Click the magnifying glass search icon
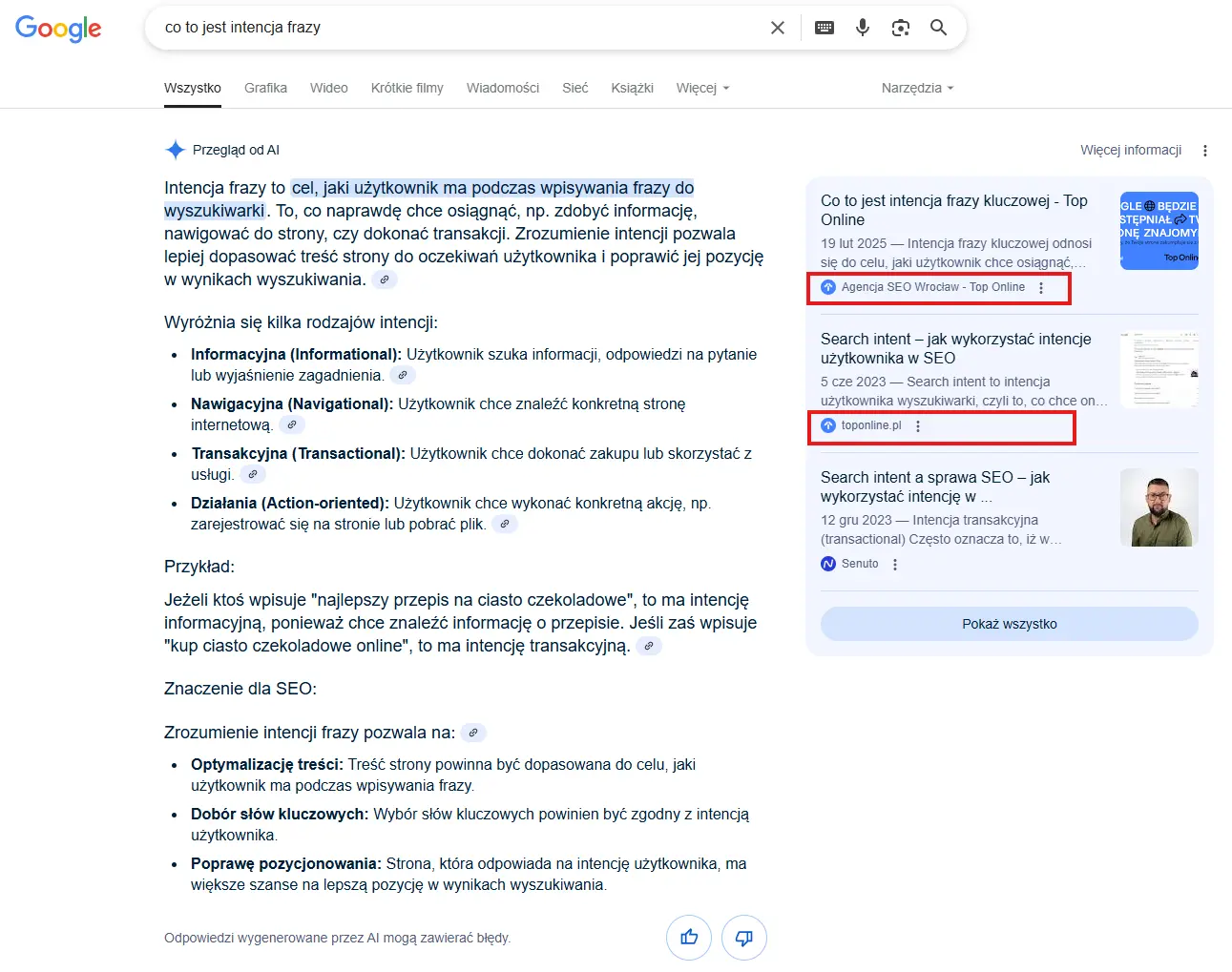Image resolution: width=1232 pixels, height=972 pixels. click(x=939, y=28)
